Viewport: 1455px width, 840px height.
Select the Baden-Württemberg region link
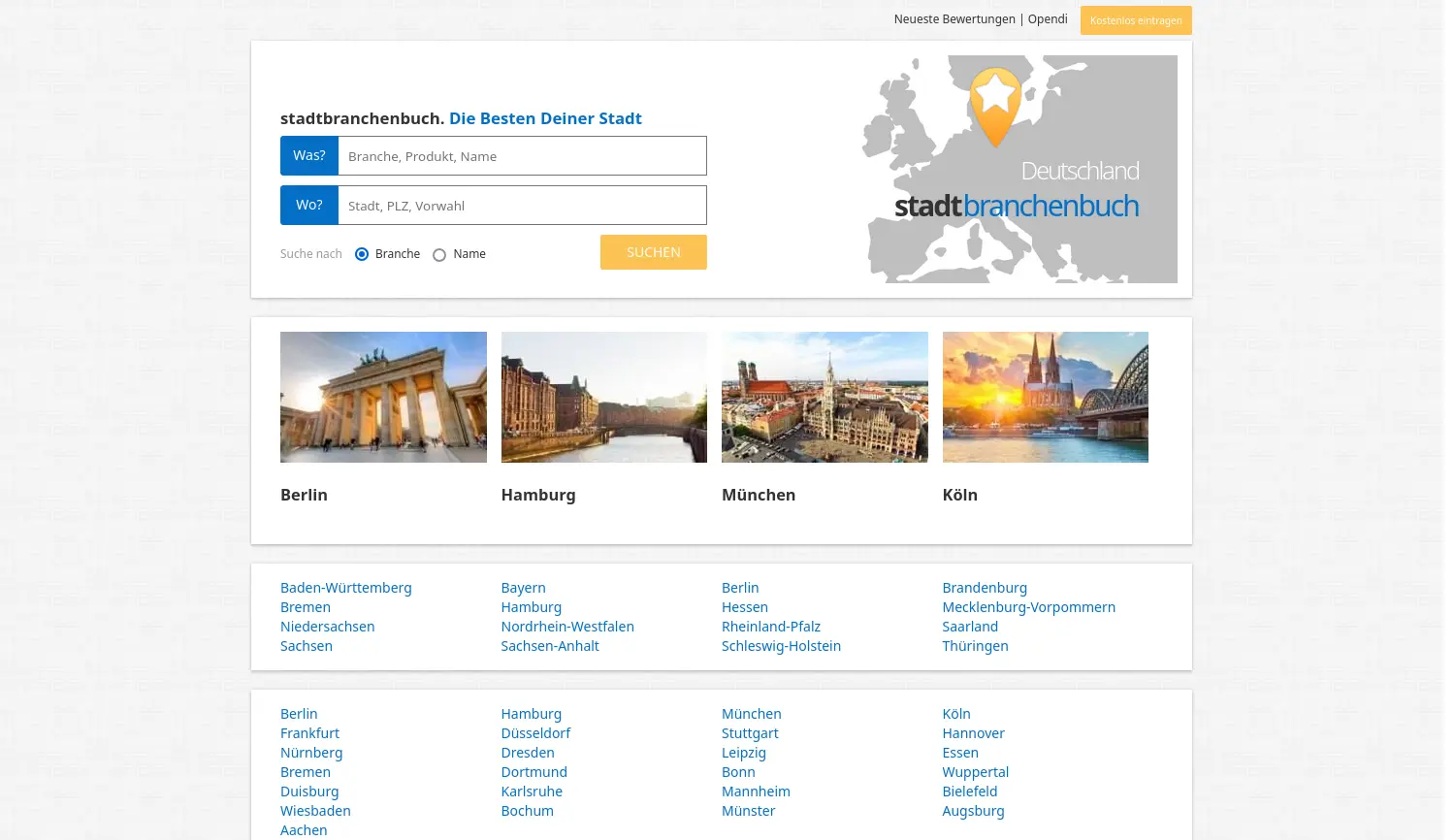(x=345, y=587)
